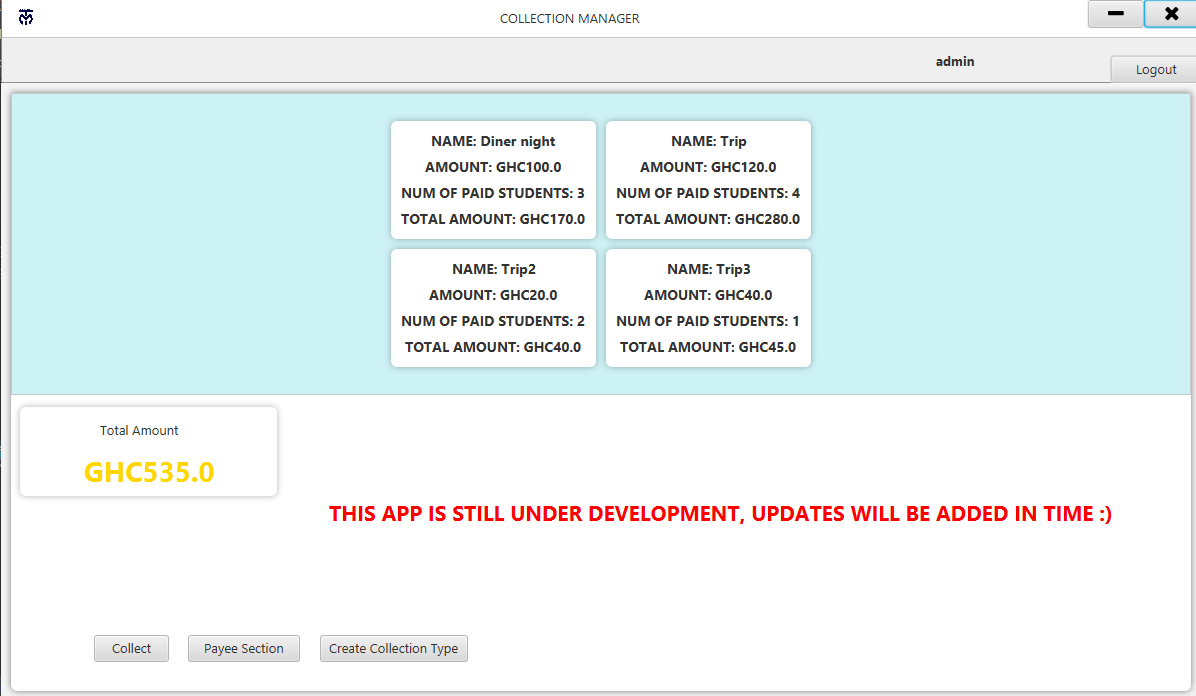The height and width of the screenshot is (696, 1196).
Task: Open the Diner night collection card
Action: click(x=493, y=180)
